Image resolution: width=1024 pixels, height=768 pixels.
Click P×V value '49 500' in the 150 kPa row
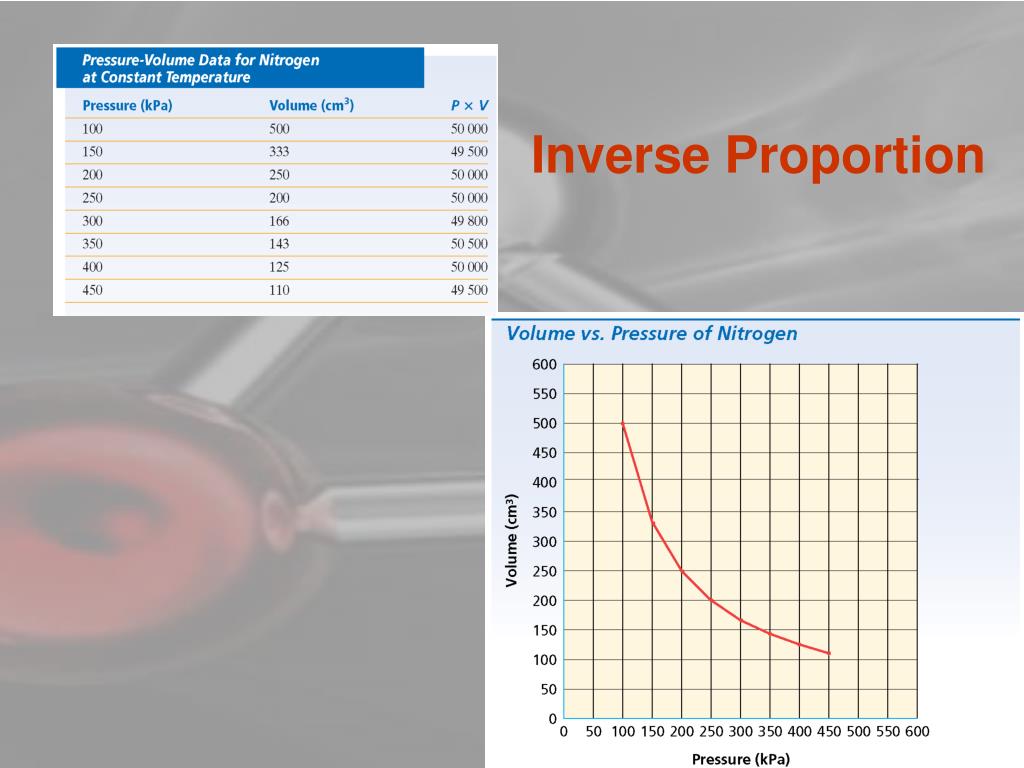click(x=469, y=152)
